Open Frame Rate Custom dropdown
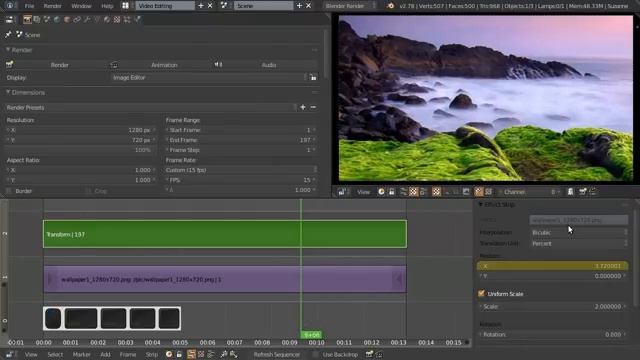This screenshot has width=640, height=360. (241, 170)
